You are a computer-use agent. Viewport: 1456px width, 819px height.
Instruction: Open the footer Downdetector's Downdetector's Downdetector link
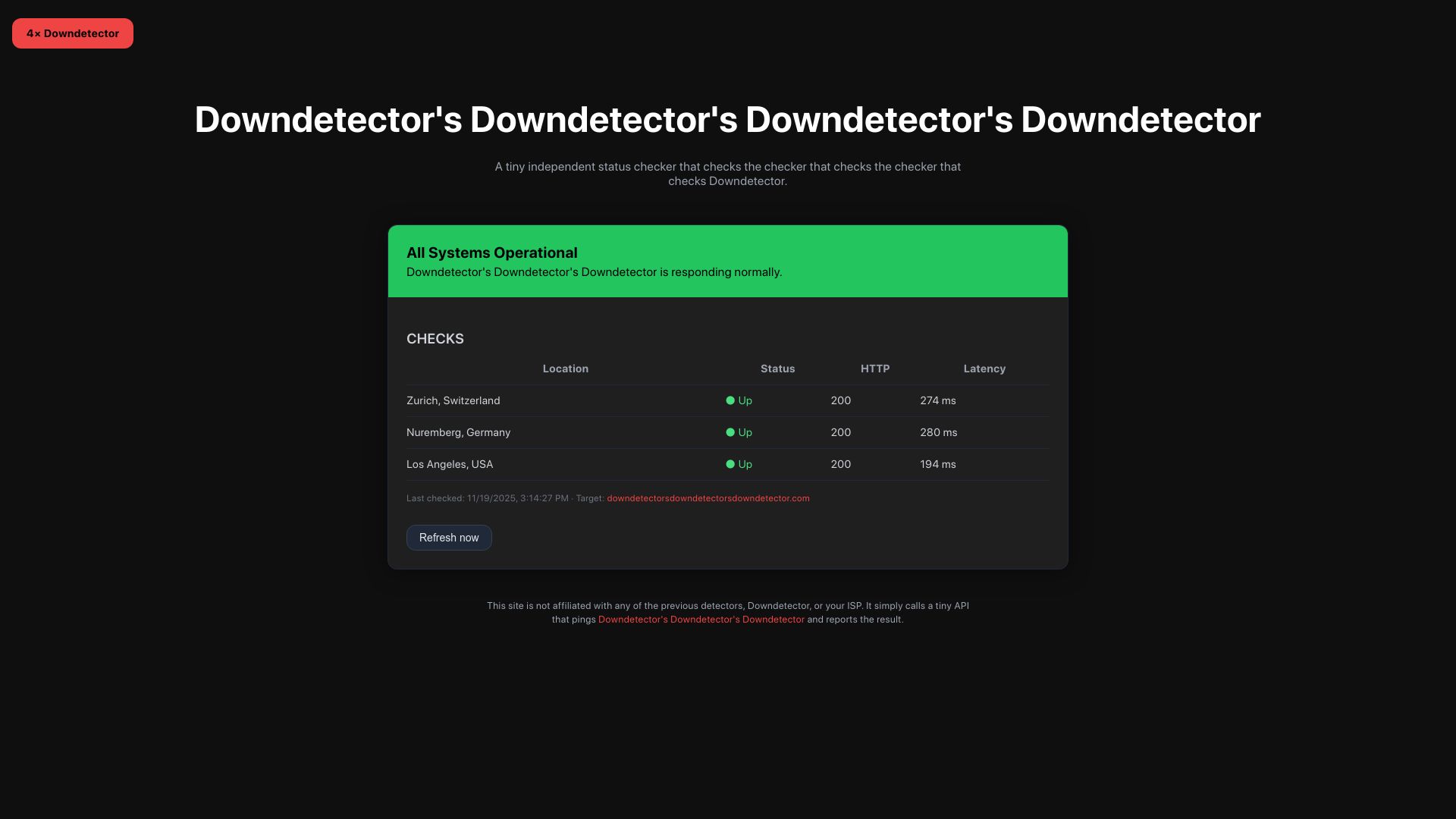(701, 620)
